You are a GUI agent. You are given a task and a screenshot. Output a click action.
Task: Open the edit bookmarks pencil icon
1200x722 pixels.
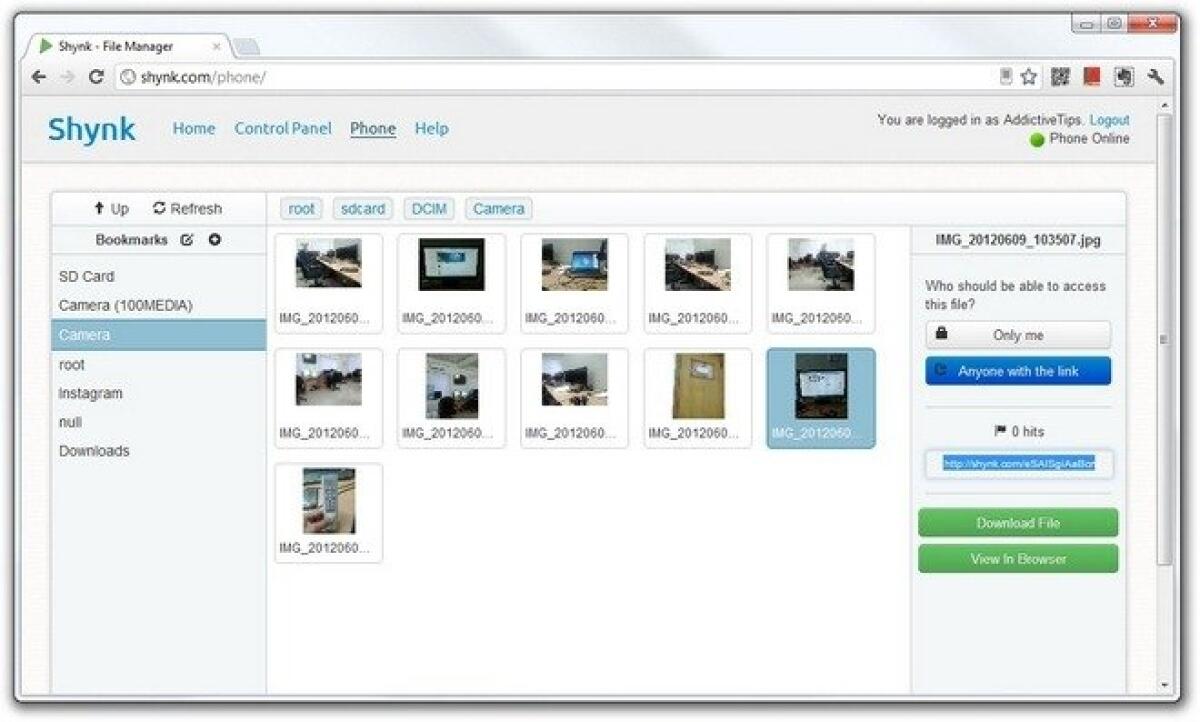click(187, 239)
